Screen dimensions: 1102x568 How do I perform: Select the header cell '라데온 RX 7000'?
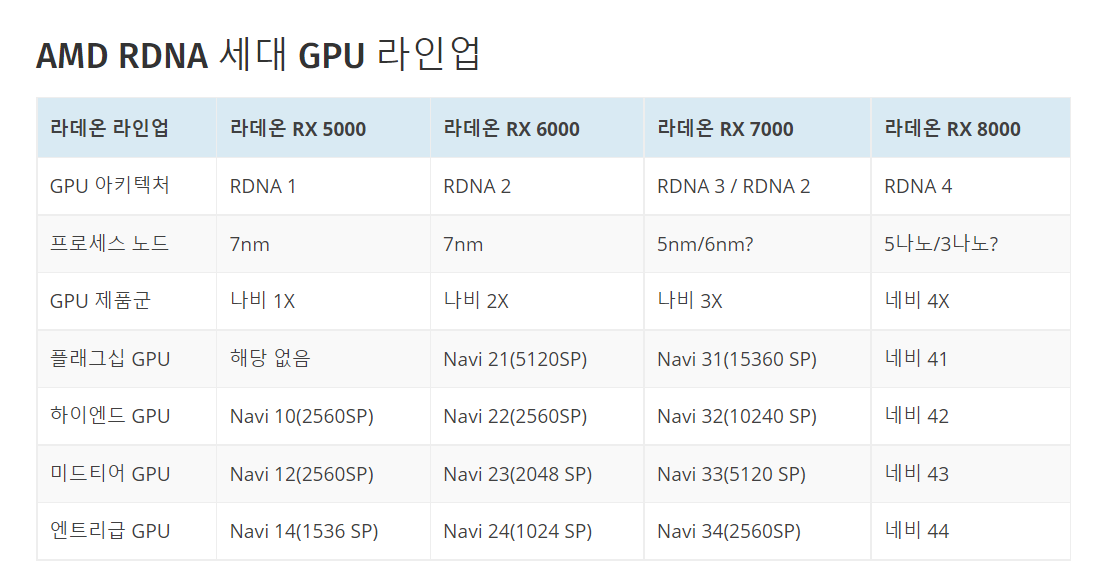pyautogui.click(x=758, y=128)
